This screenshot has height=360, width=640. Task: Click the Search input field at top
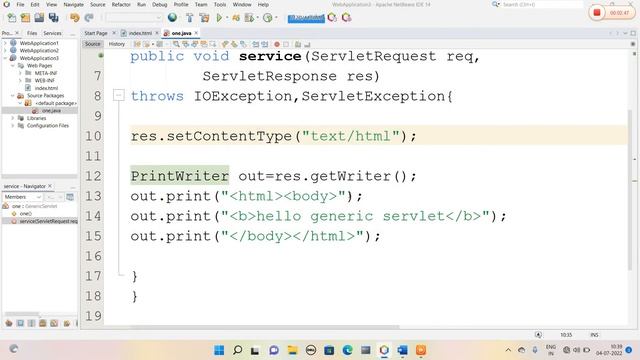point(542,4)
